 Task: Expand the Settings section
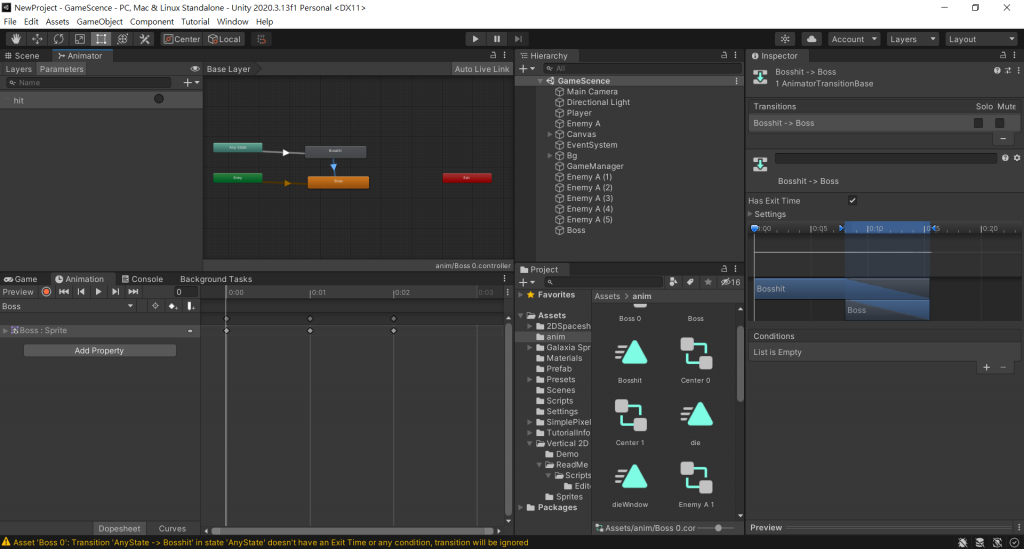[770, 214]
